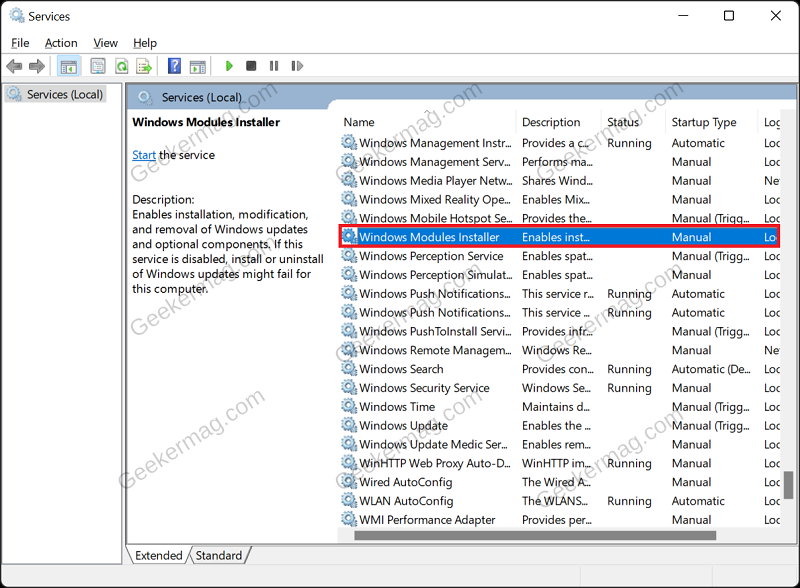The image size is (800, 588).
Task: Click the 'The Wired A...' description cell
Action: click(556, 482)
